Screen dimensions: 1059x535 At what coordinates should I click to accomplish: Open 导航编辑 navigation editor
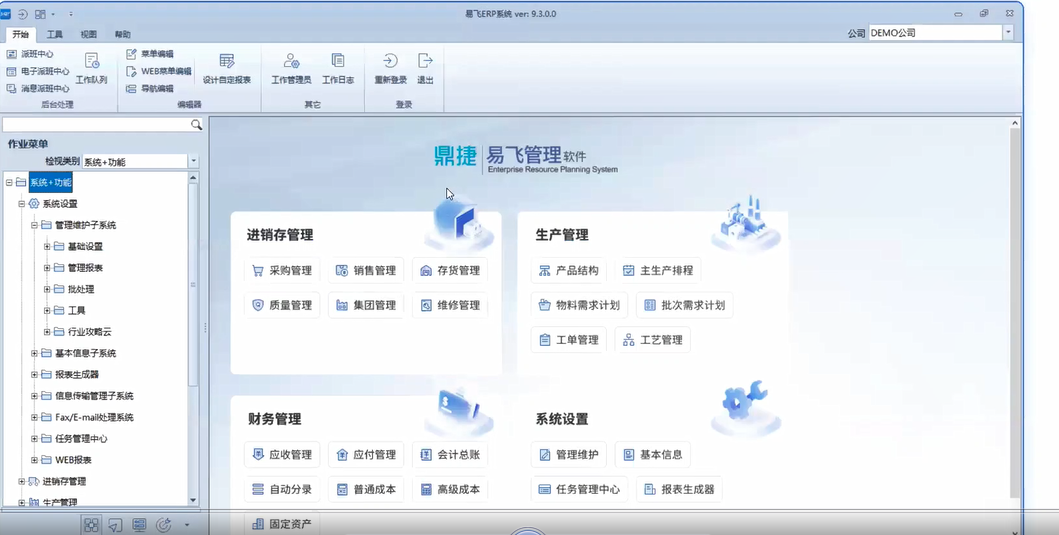[x=150, y=88]
